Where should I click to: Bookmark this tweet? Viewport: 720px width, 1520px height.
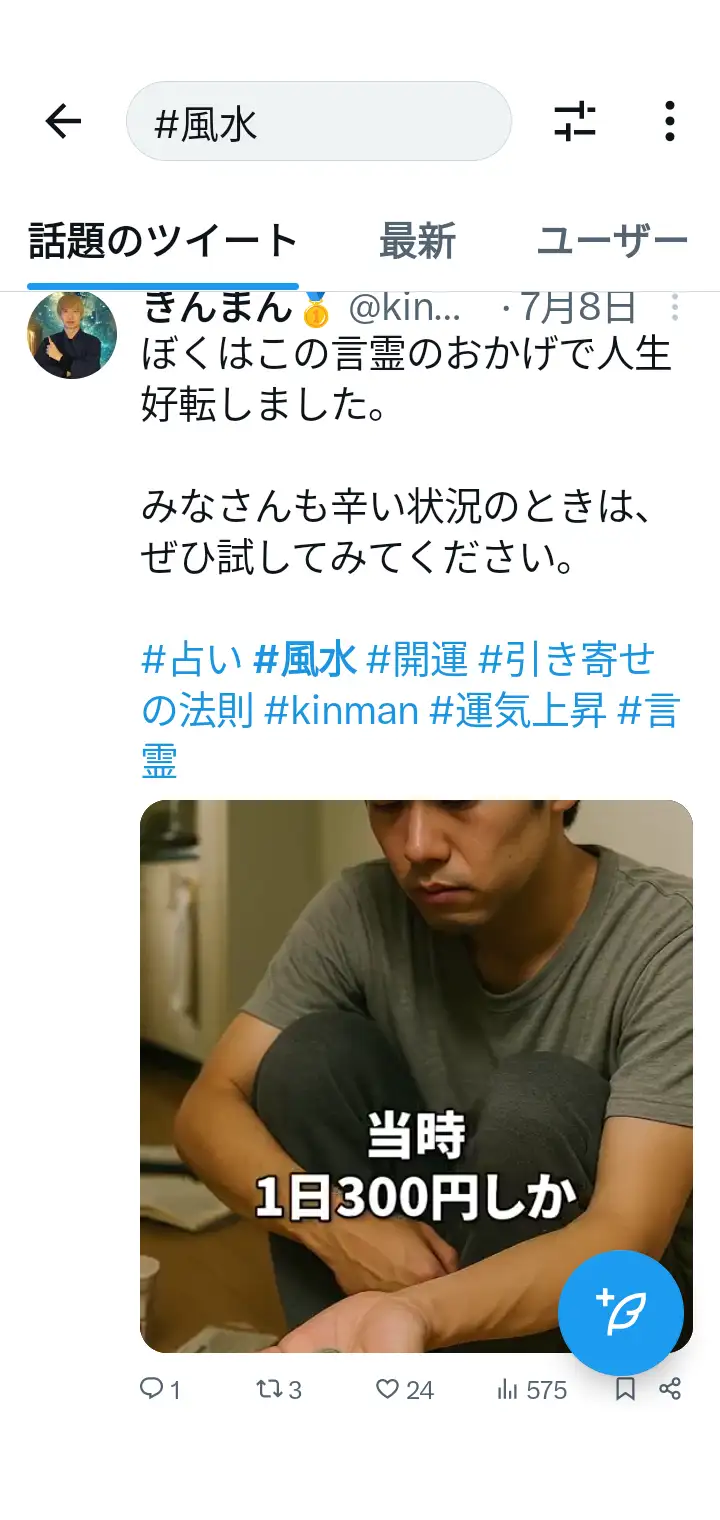pos(625,1389)
